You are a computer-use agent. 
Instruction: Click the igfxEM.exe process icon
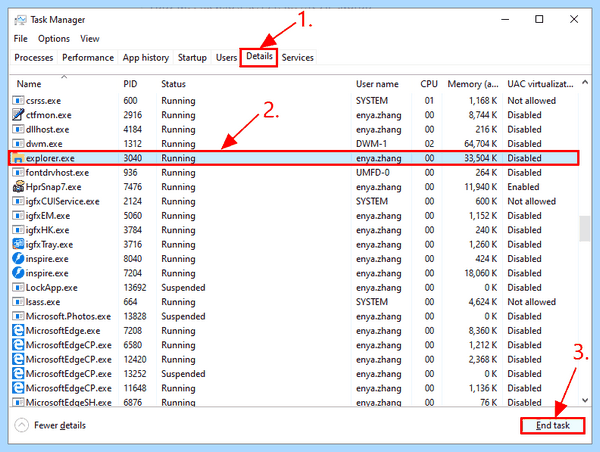pos(18,216)
